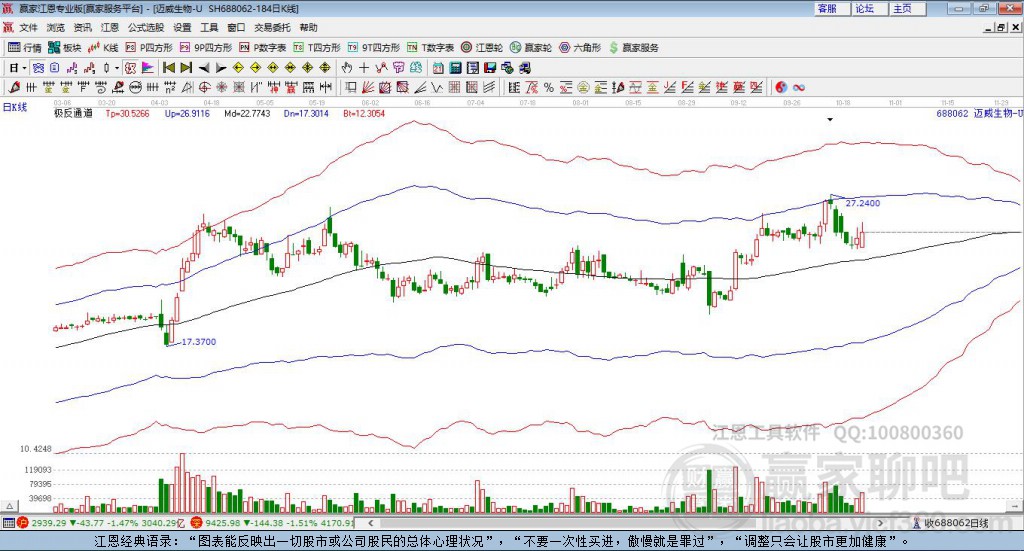
Task: Open the 9T四方形 tool
Action: pyautogui.click(x=374, y=48)
